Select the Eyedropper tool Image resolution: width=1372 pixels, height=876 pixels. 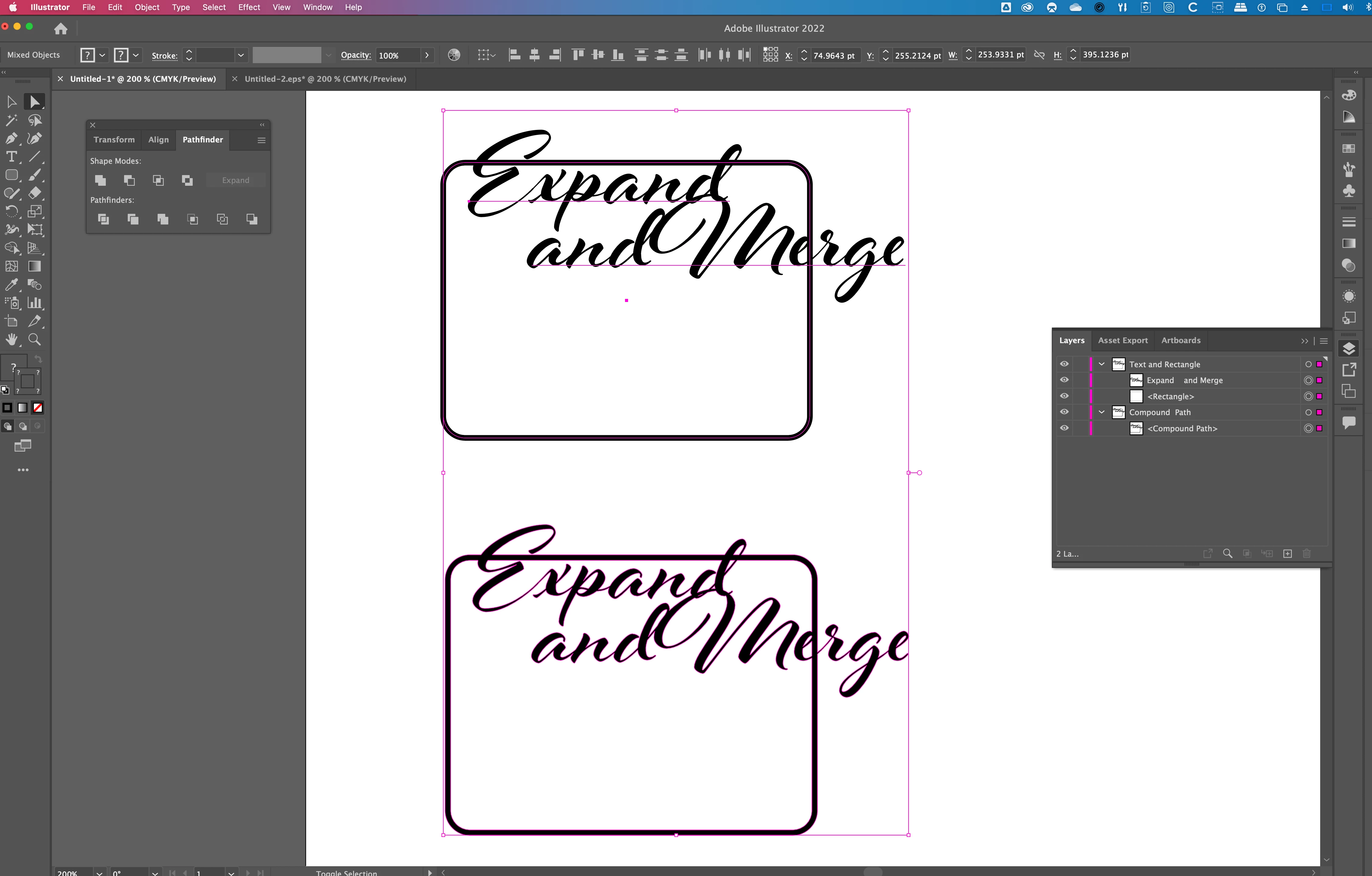(11, 284)
